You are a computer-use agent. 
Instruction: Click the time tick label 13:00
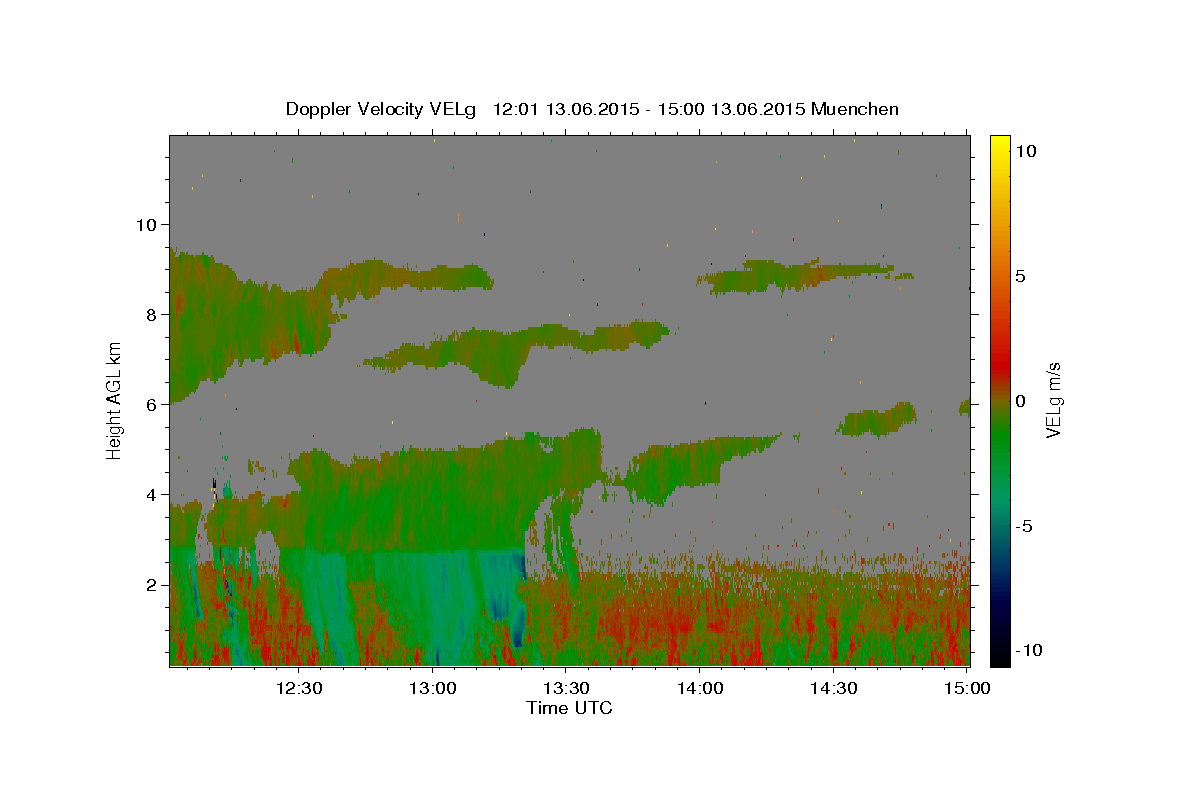tap(435, 688)
